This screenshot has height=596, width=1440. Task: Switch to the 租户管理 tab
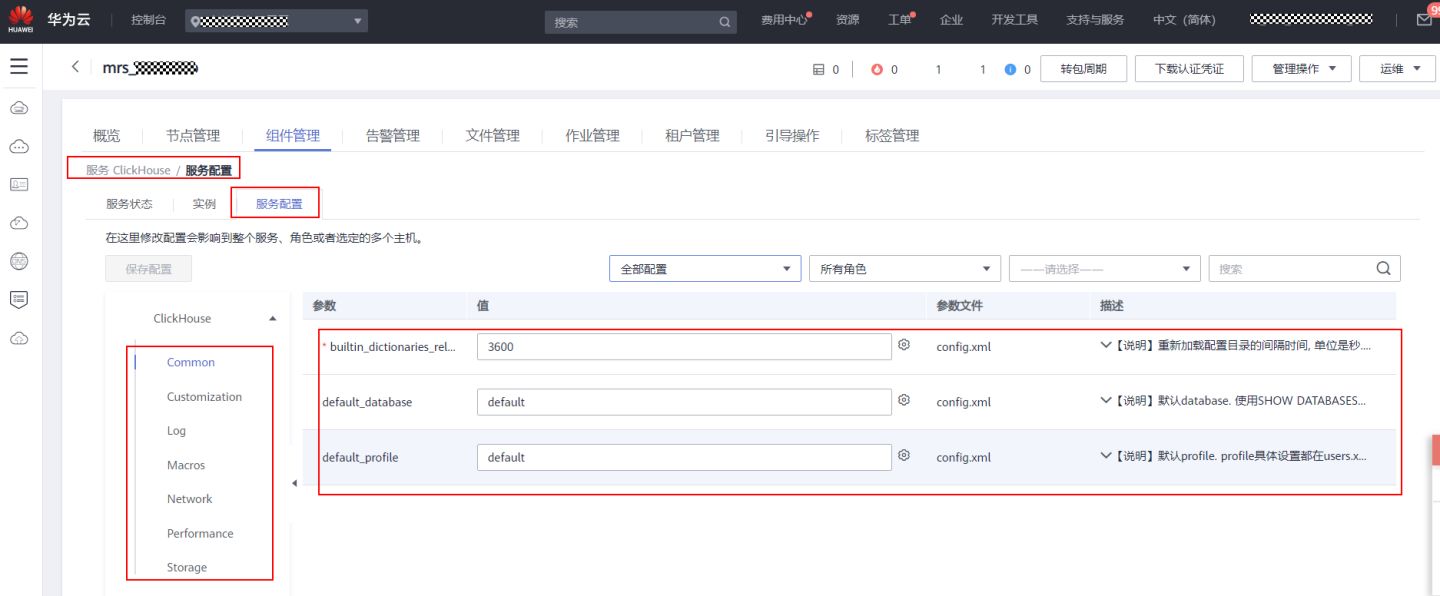[x=692, y=135]
